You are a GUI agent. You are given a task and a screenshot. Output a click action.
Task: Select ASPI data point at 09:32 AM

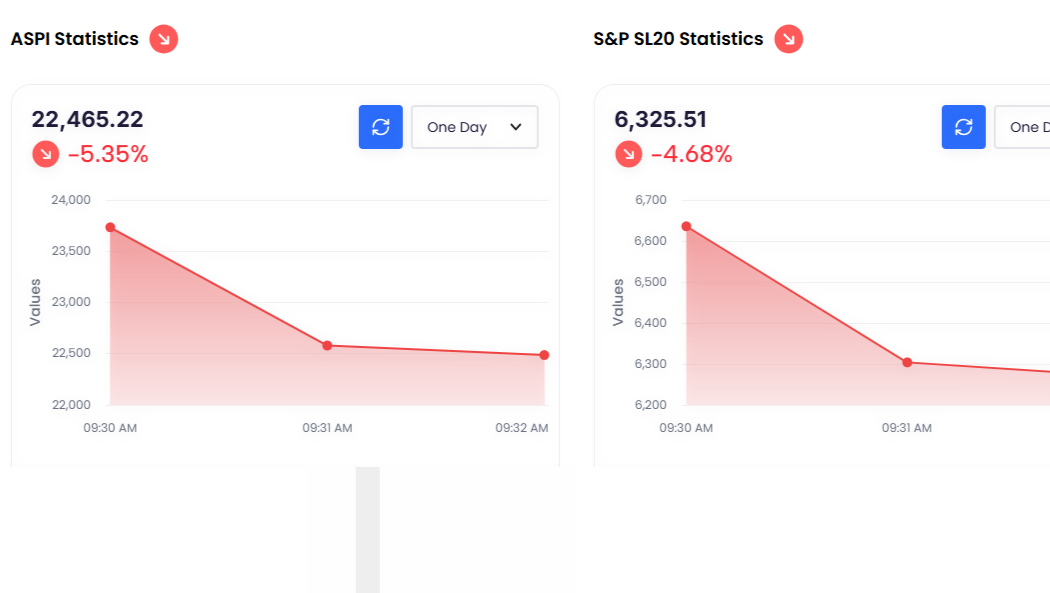tap(544, 355)
